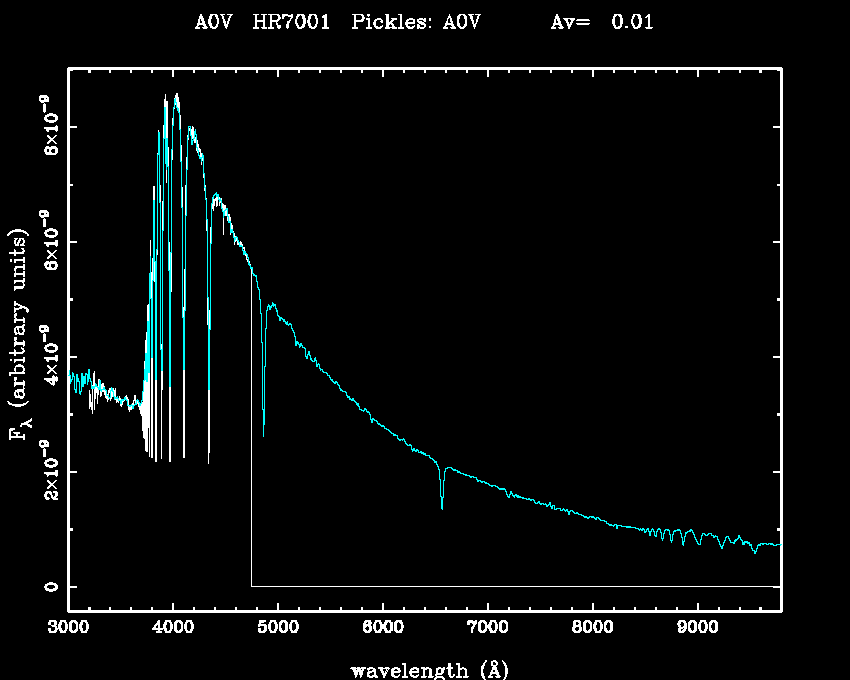The width and height of the screenshot is (850, 680).
Task: Click the 7000 tick label on x-axis
Action: point(487,629)
